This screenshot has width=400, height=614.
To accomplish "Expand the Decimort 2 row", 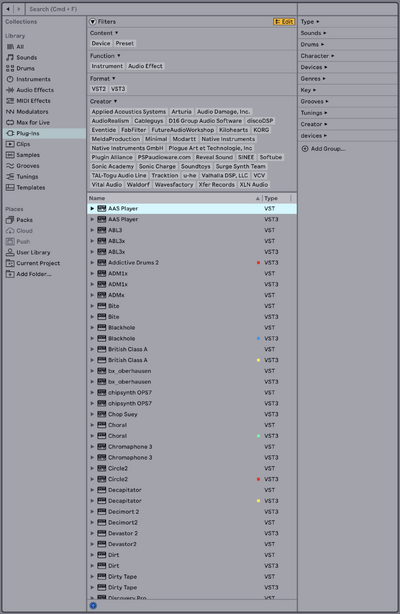I will [x=92, y=512].
